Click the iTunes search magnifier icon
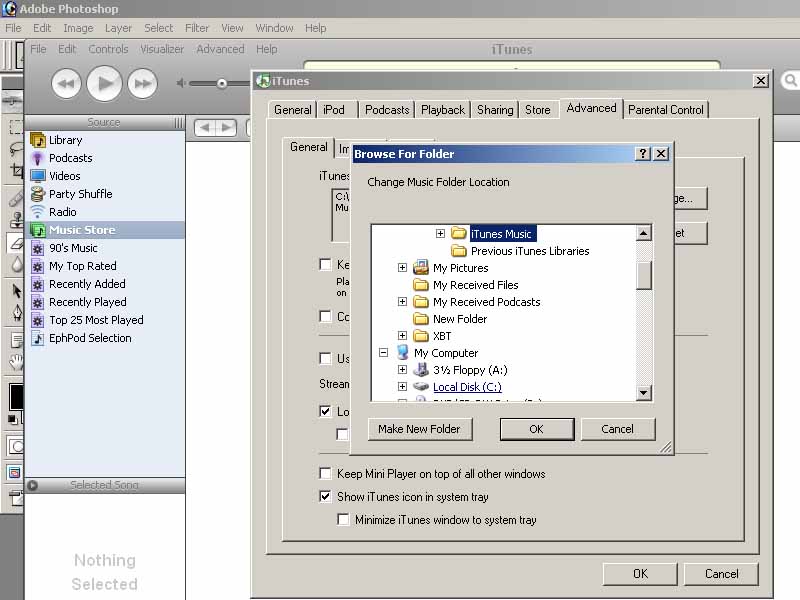The height and width of the screenshot is (600, 800). click(791, 80)
